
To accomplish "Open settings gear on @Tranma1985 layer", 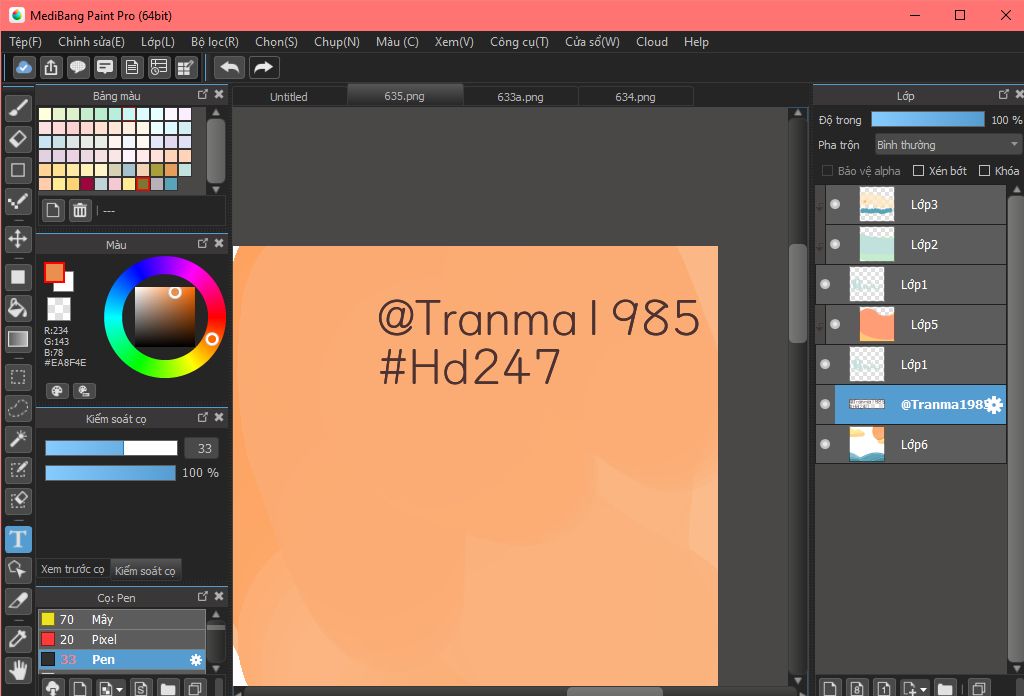I will 993,405.
